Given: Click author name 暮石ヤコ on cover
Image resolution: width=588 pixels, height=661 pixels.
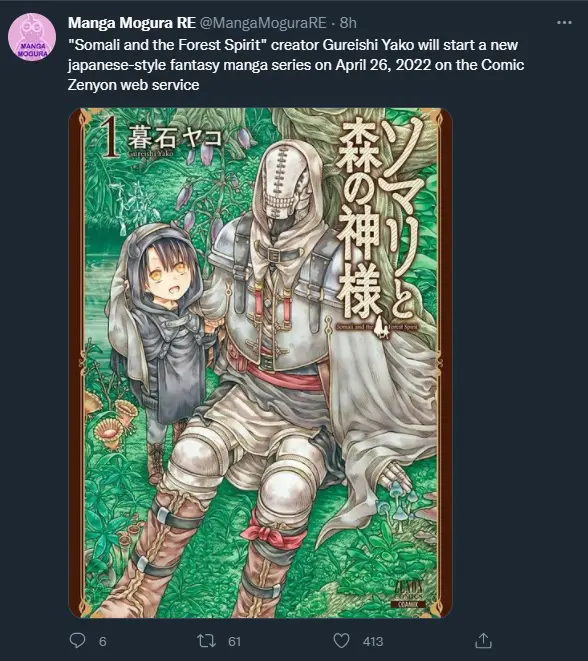Looking at the screenshot, I should [x=175, y=136].
